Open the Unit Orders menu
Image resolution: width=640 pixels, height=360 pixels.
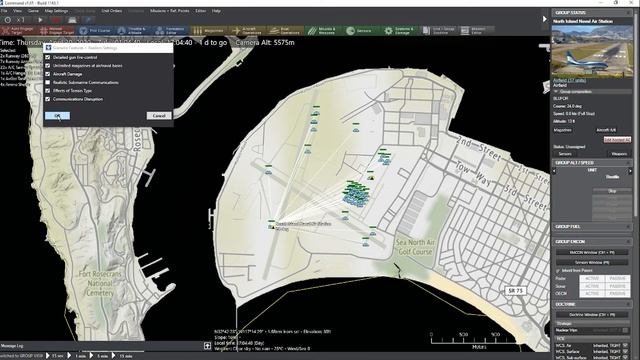pyautogui.click(x=111, y=11)
